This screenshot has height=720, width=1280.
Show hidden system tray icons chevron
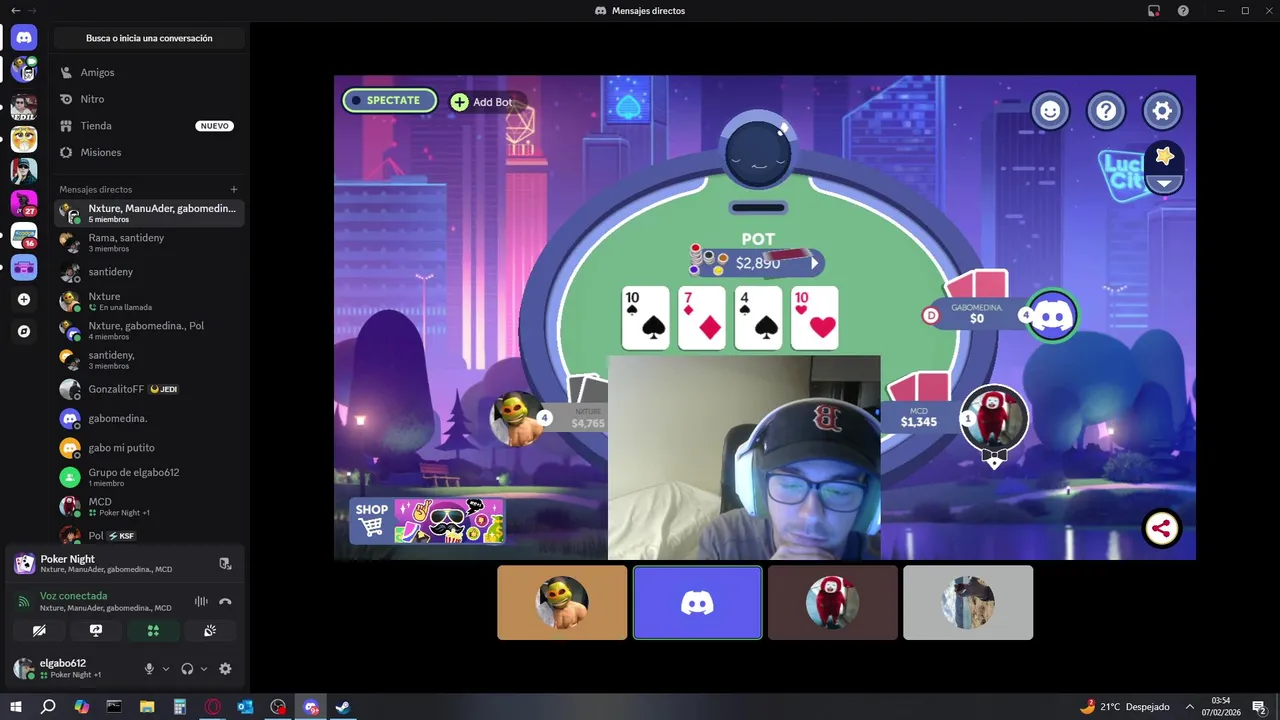click(1190, 707)
